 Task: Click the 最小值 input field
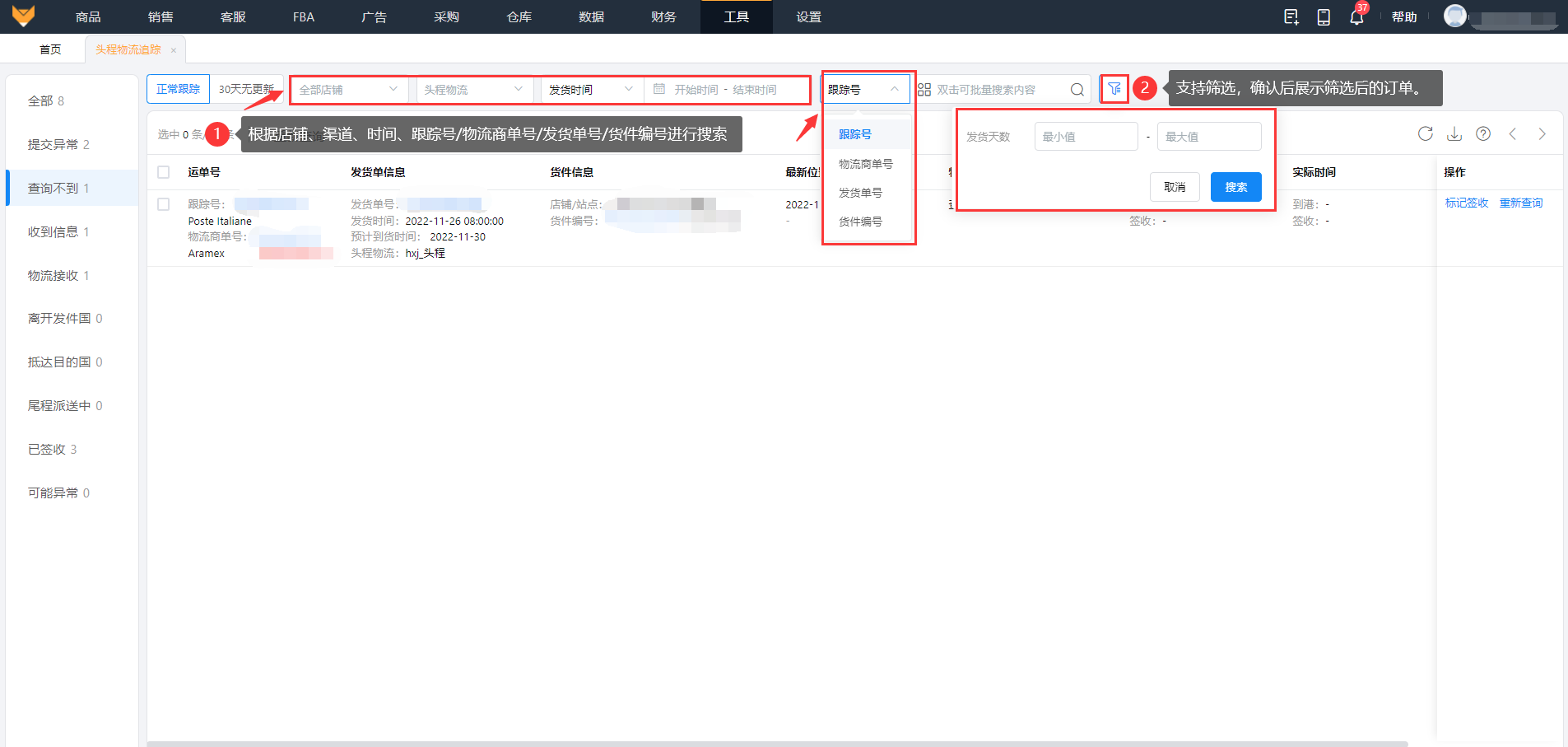pyautogui.click(x=1086, y=137)
